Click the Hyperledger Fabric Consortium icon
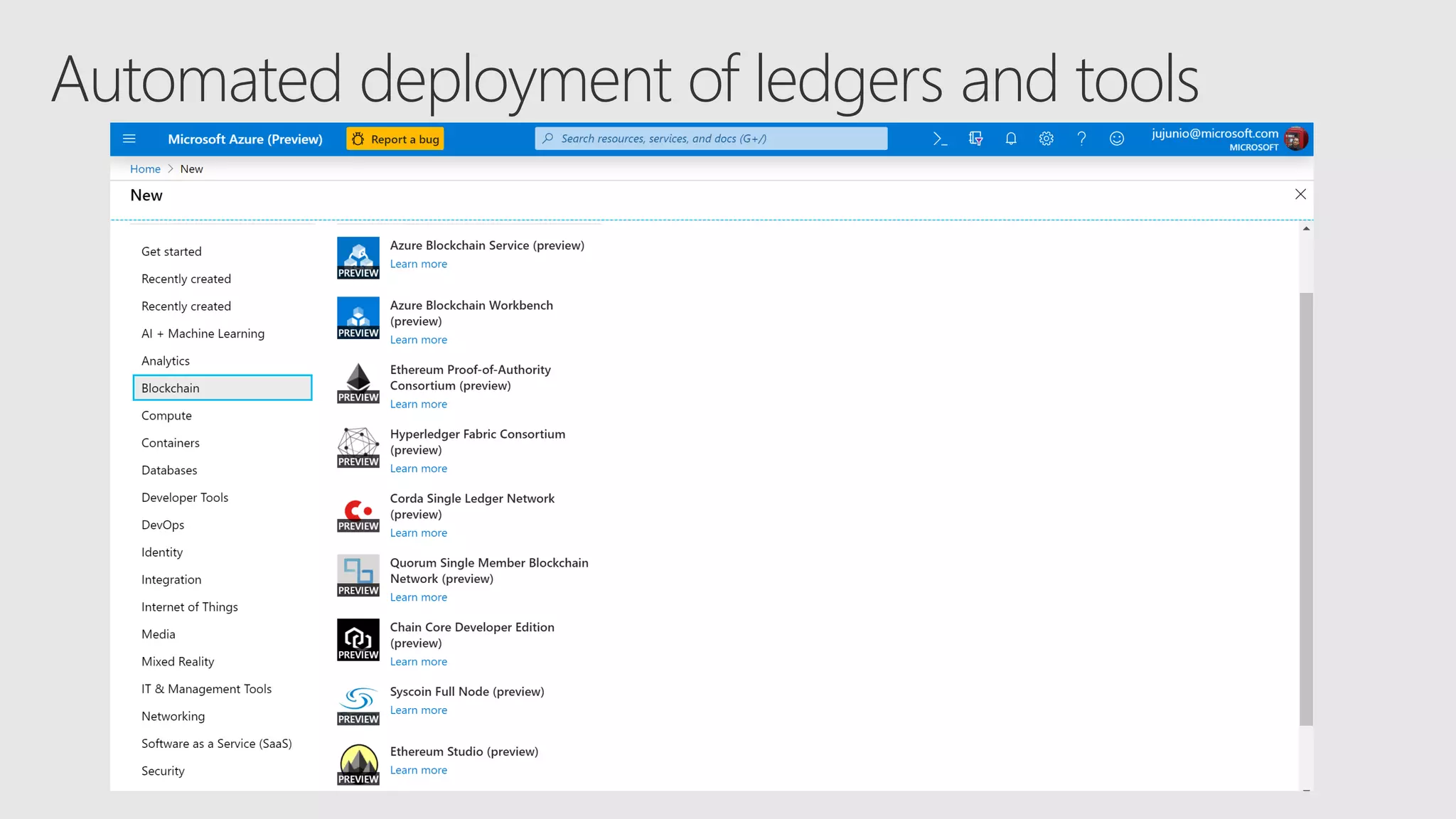The image size is (1456, 819). (358, 447)
